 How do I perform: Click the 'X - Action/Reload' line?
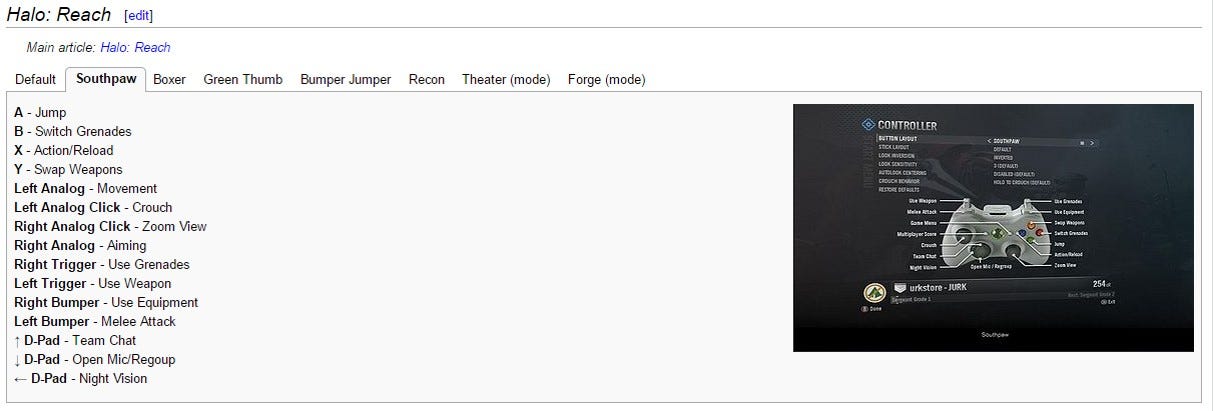click(64, 151)
